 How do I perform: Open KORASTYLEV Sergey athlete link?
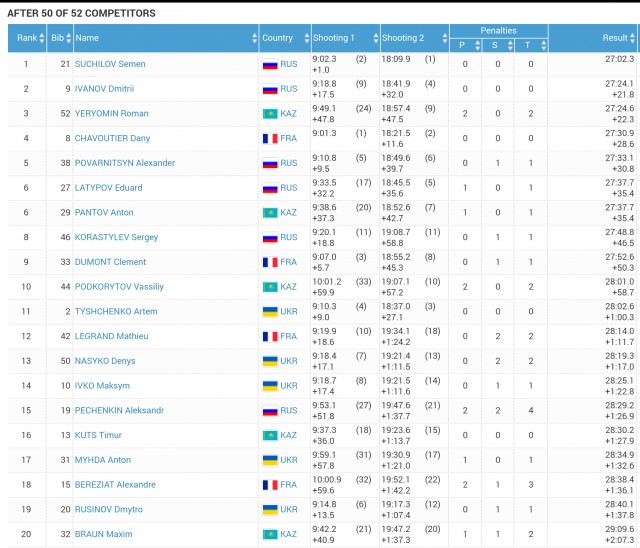tap(116, 237)
